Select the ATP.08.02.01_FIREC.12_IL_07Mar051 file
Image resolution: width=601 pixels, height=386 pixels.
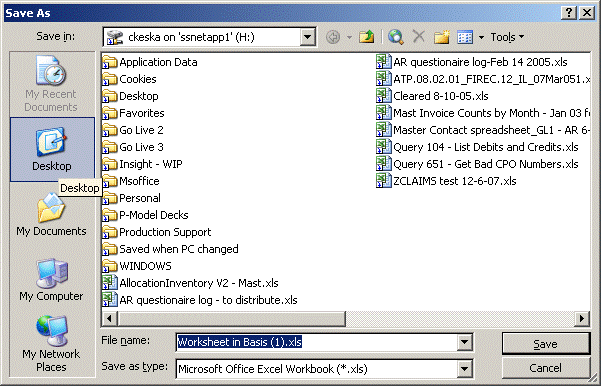pyautogui.click(x=483, y=79)
